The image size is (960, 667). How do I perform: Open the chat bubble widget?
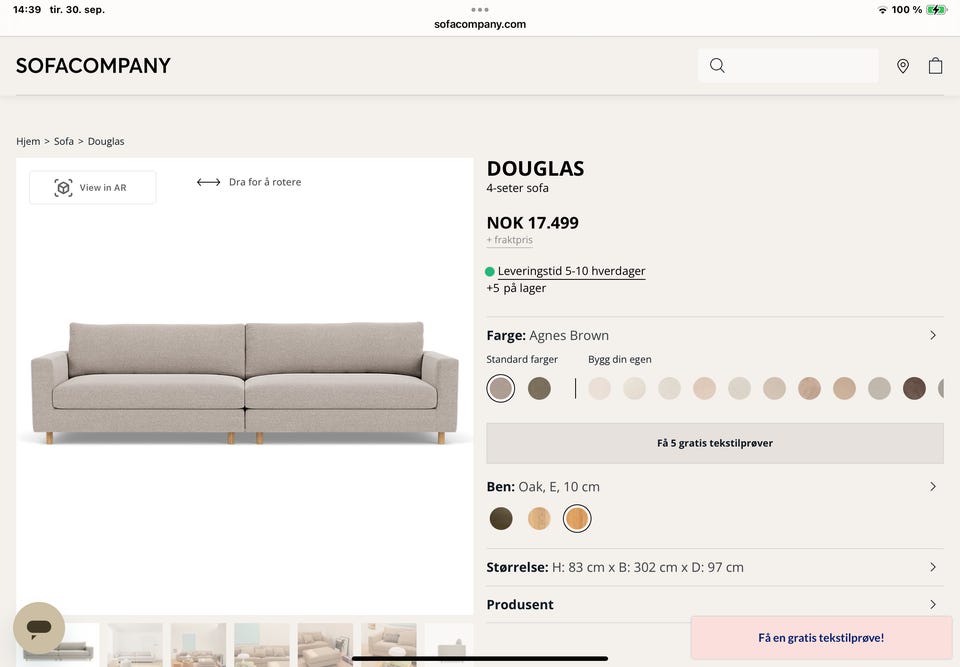pyautogui.click(x=39, y=628)
